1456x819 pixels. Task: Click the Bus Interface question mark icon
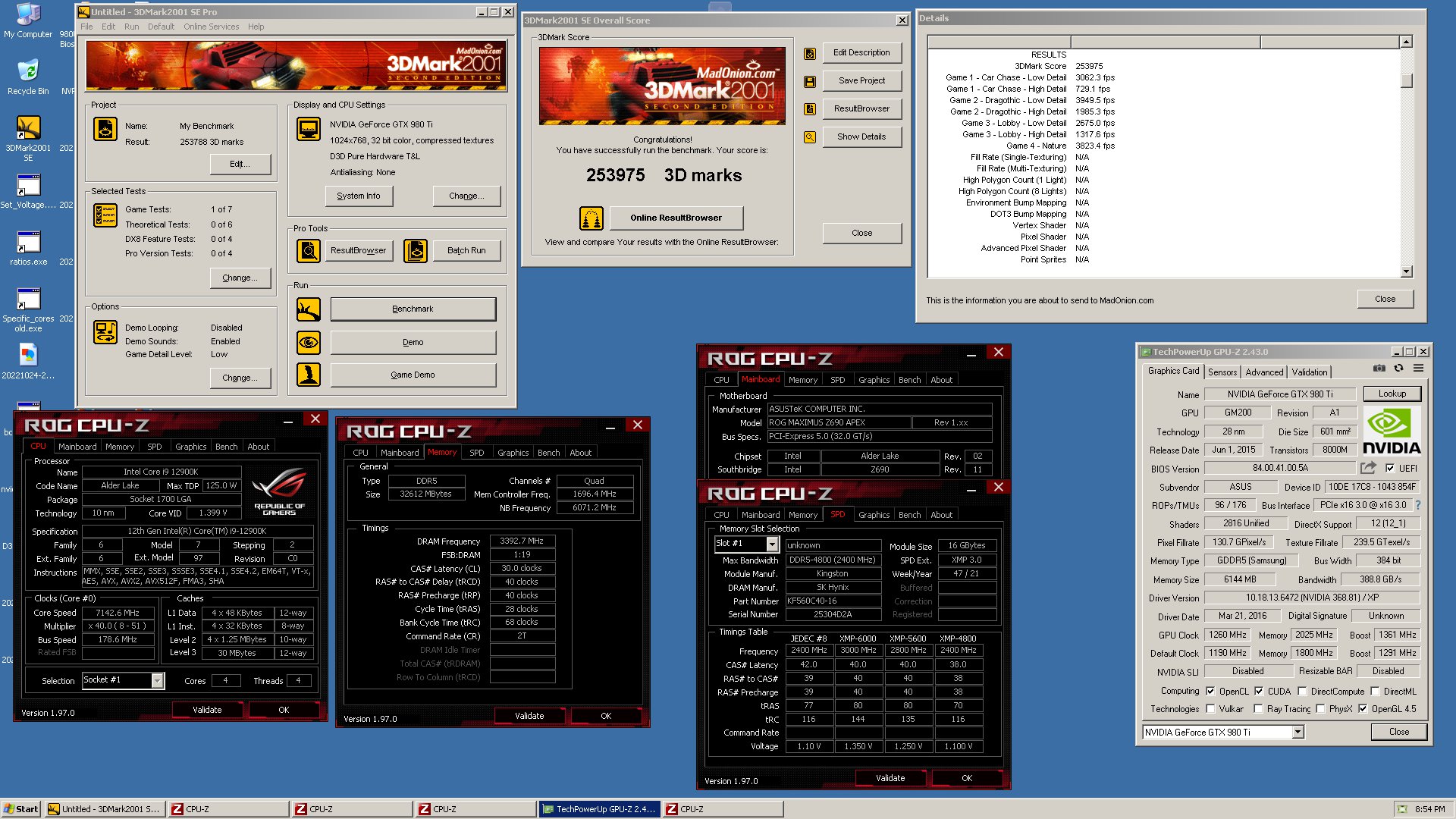(x=1417, y=505)
